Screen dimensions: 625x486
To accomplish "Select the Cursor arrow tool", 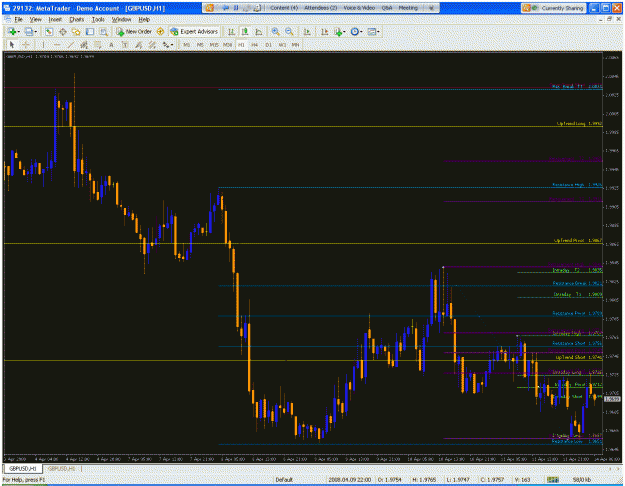I will [12, 45].
